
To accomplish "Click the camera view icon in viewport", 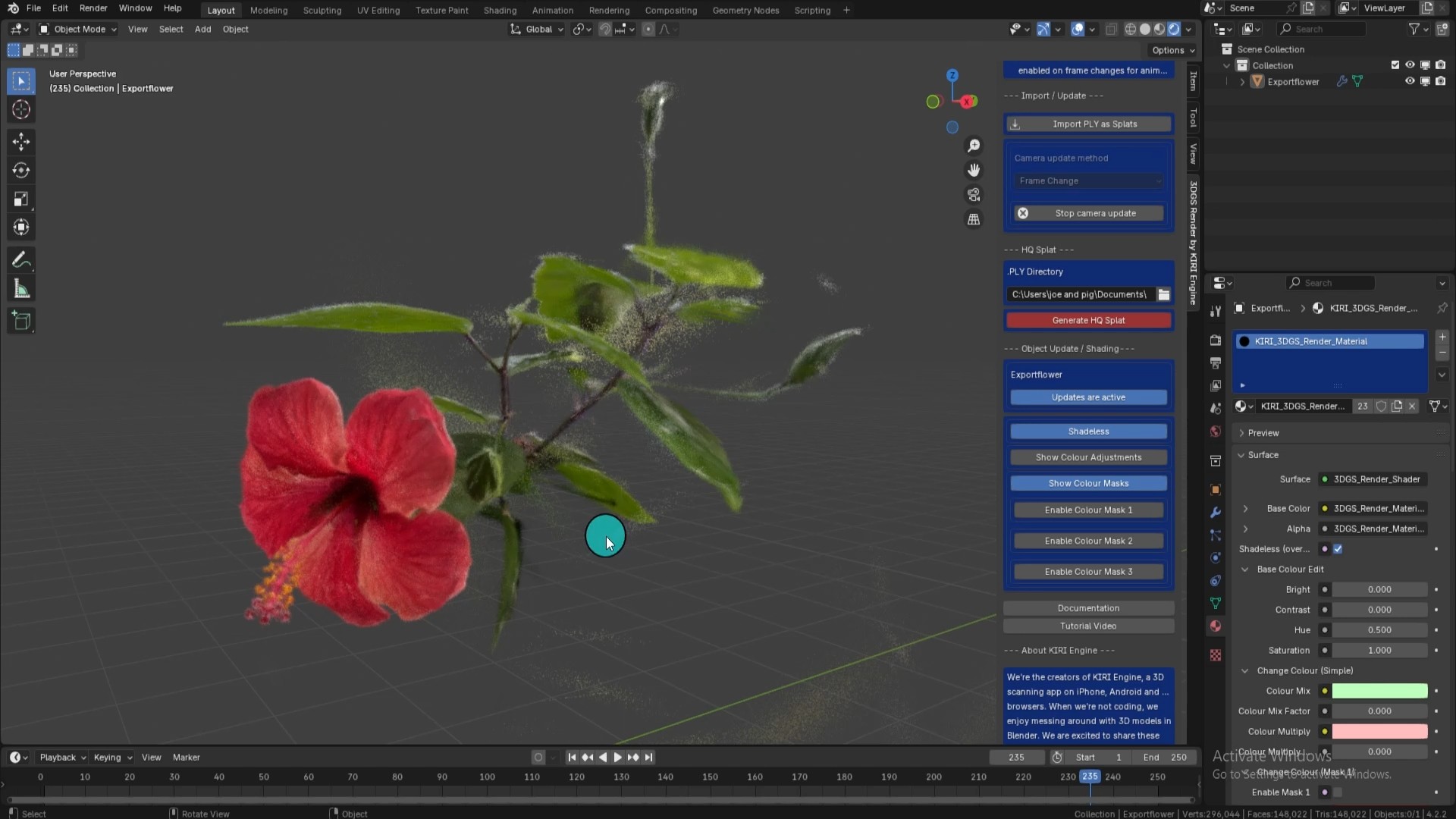I will (x=975, y=194).
